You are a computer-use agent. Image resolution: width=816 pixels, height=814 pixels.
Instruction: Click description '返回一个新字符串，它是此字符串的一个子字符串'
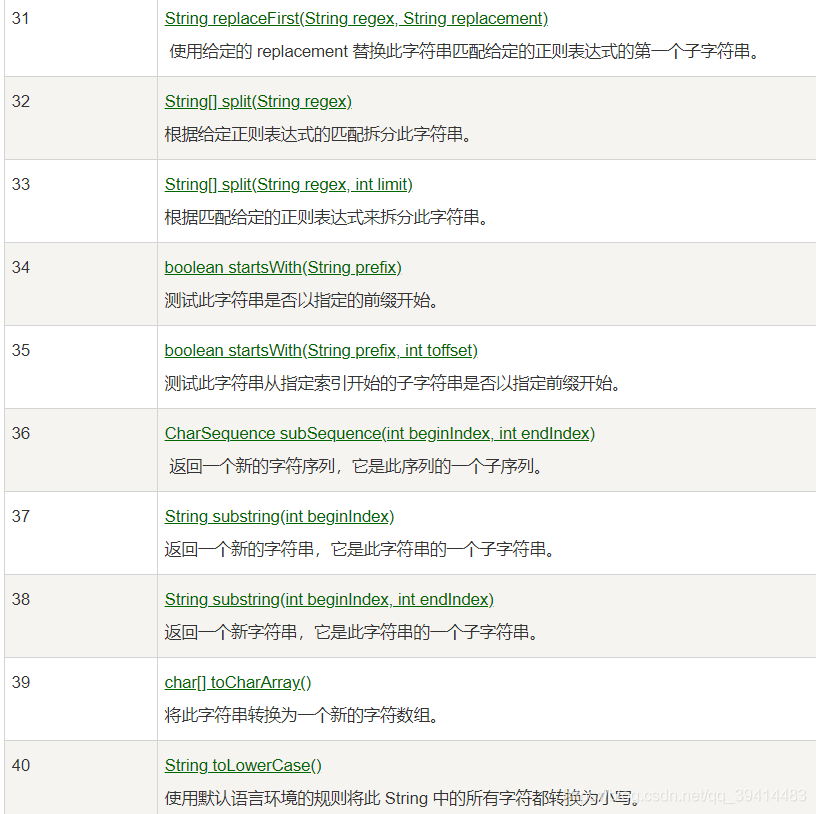[x=351, y=632]
